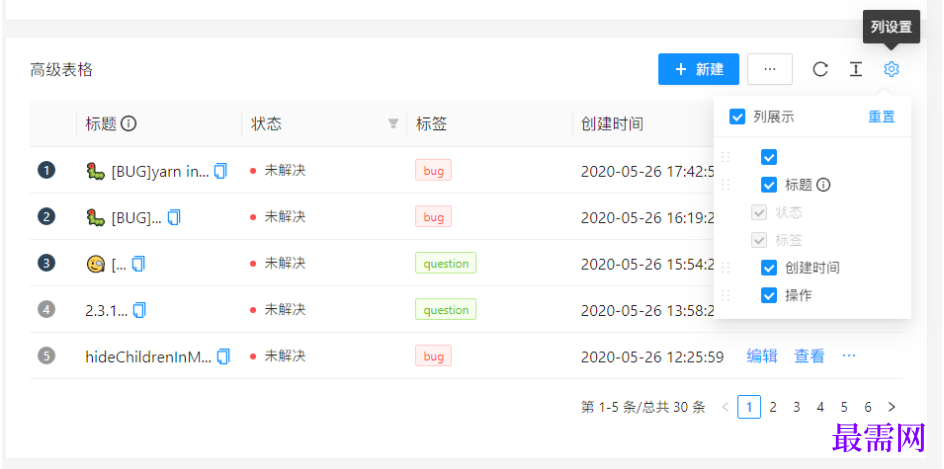Viewport: 944px width, 469px height.
Task: Expand the more options in row 5
Action: (849, 356)
